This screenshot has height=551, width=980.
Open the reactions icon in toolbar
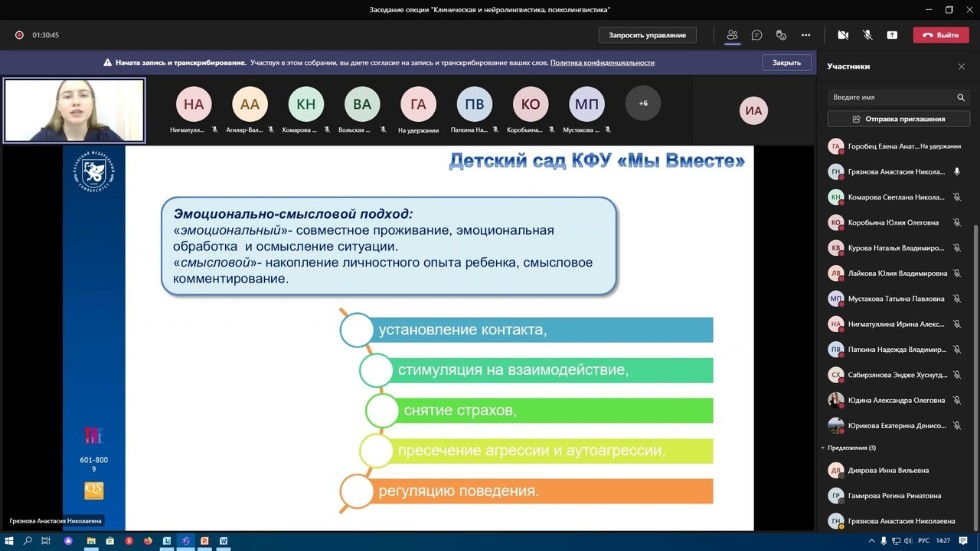(x=782, y=35)
